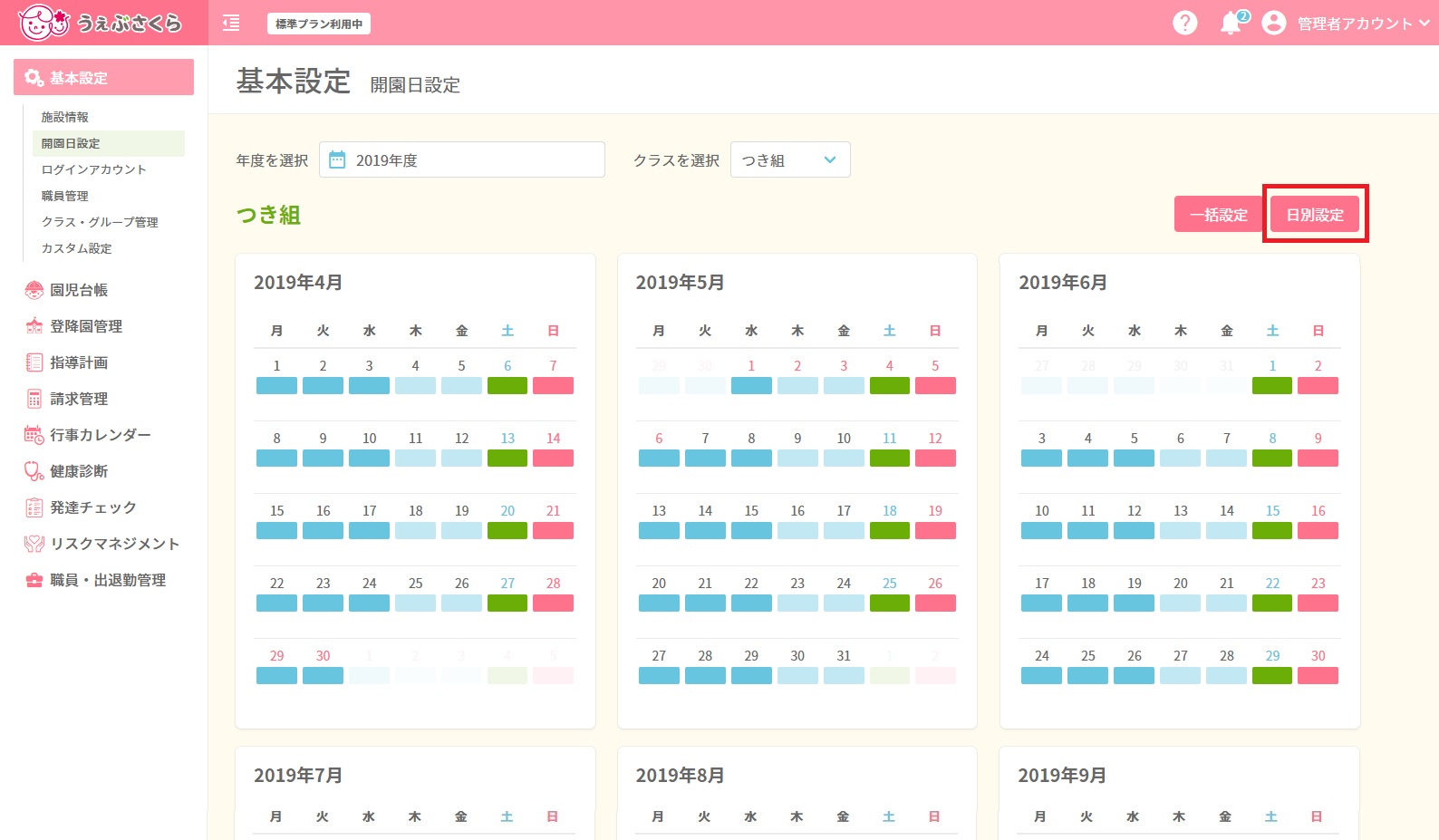Click the うぇぶさくら logo
1439x840 pixels.
point(100,23)
